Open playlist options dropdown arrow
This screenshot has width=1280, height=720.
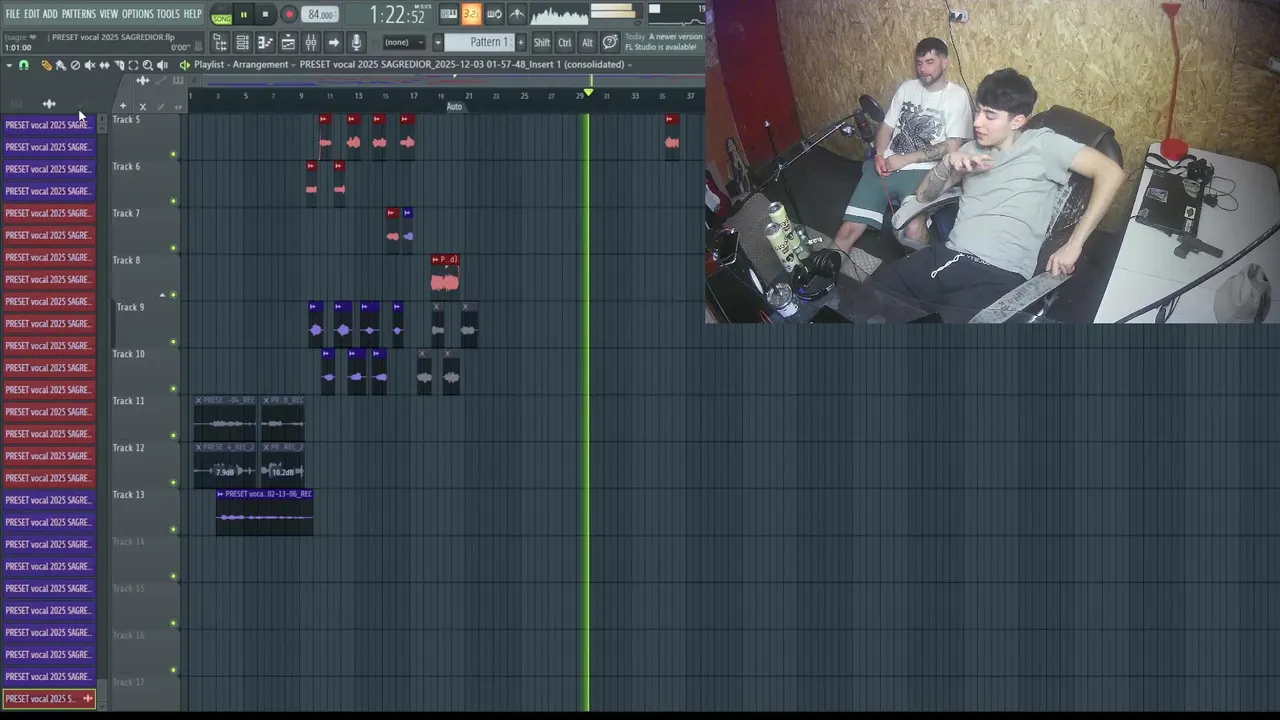[9, 65]
